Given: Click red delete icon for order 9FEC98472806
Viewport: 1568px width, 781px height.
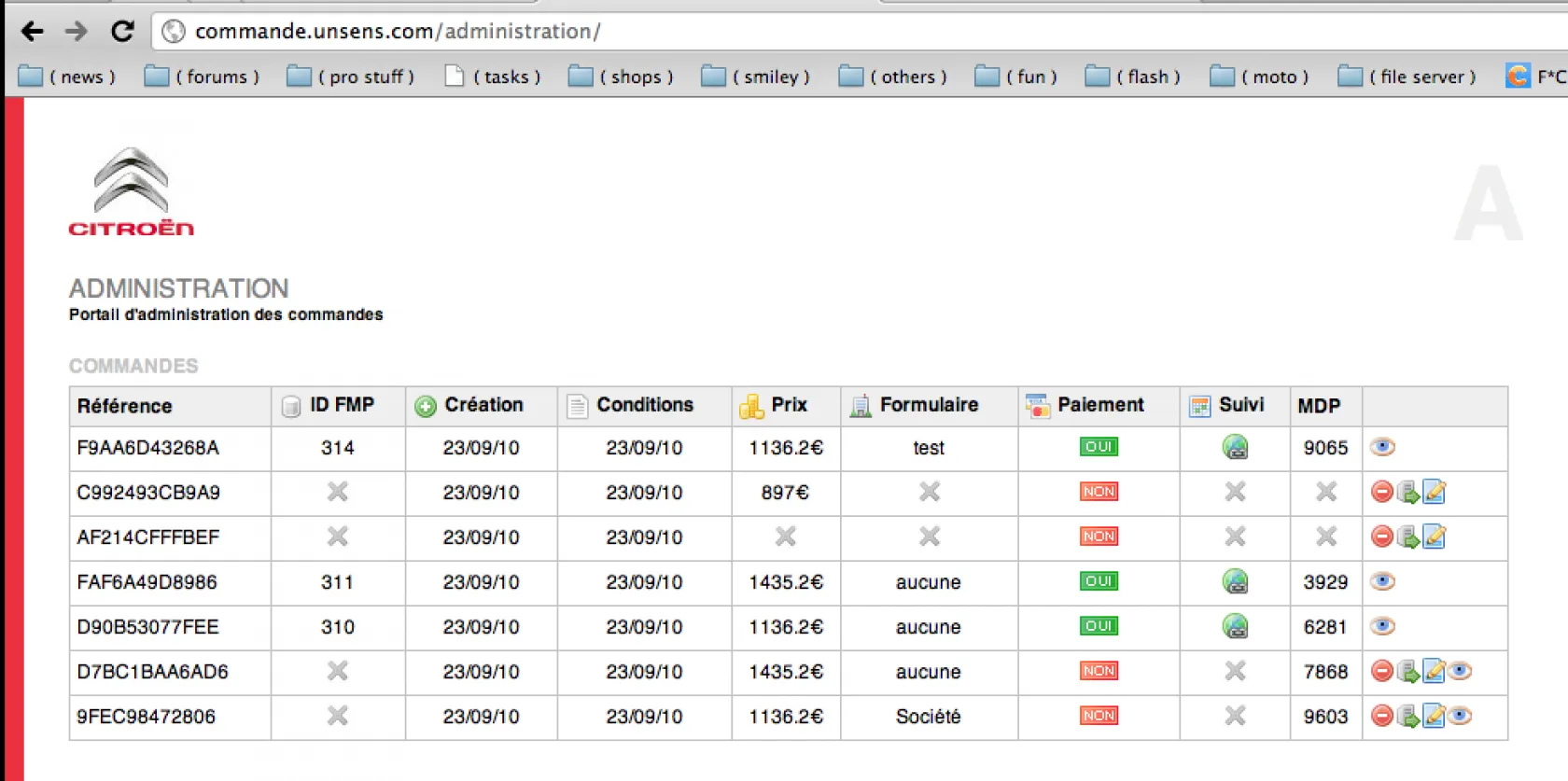Looking at the screenshot, I should tap(1381, 716).
